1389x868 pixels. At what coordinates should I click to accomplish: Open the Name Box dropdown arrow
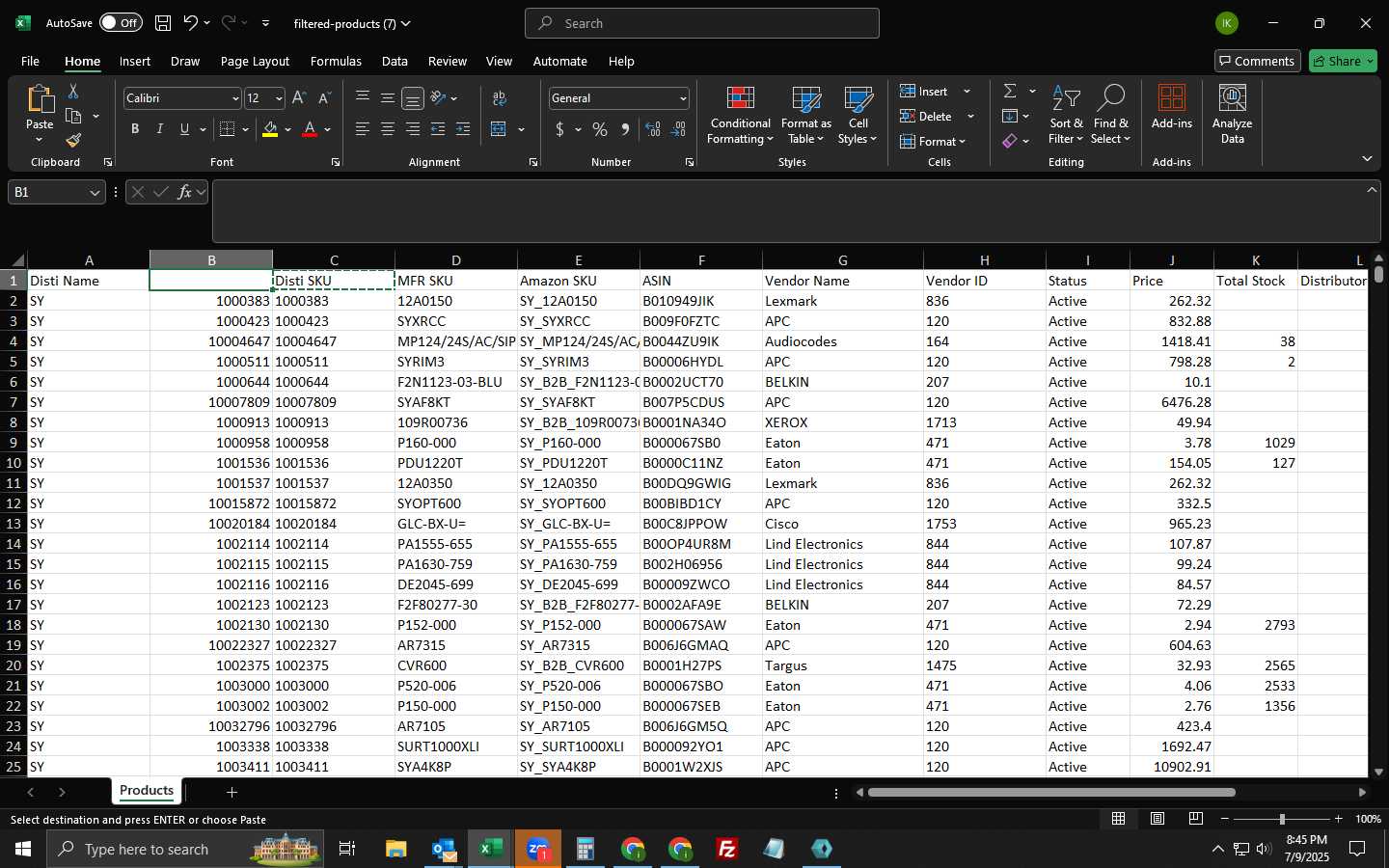[95, 193]
